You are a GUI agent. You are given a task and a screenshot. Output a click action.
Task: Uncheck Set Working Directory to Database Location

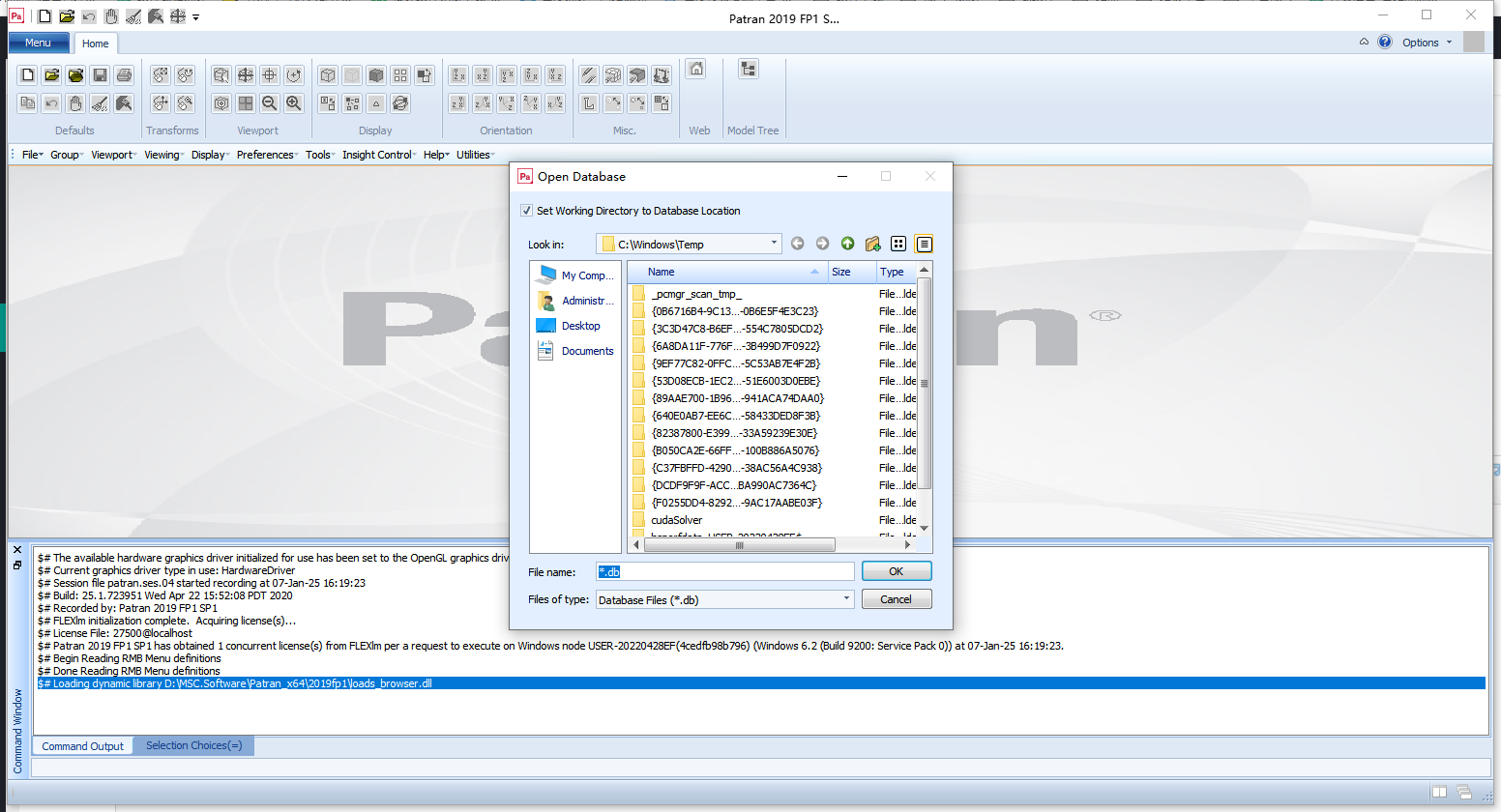(x=526, y=211)
